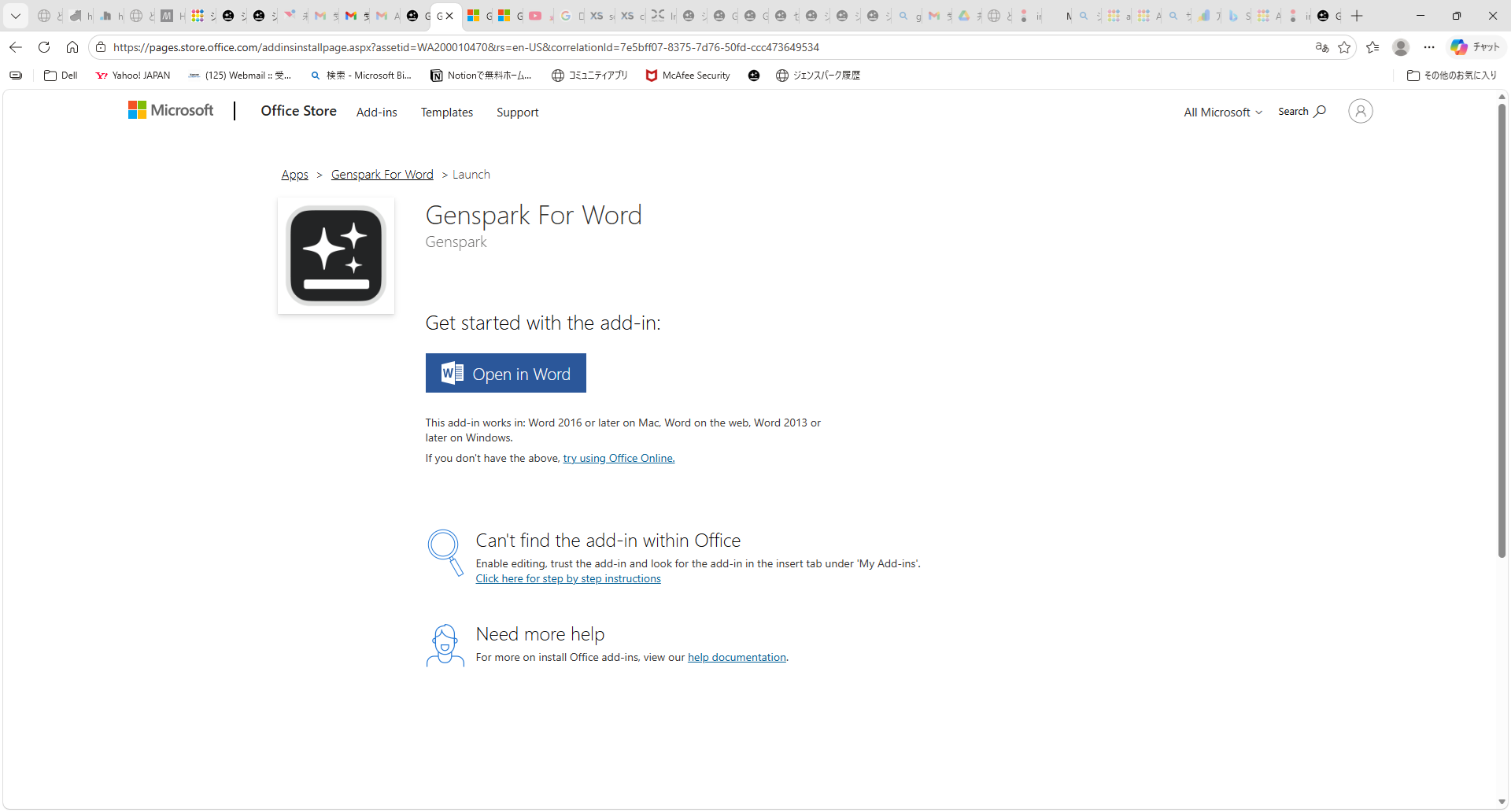Open the Apps breadcrumb link
The image size is (1511, 812).
(294, 174)
